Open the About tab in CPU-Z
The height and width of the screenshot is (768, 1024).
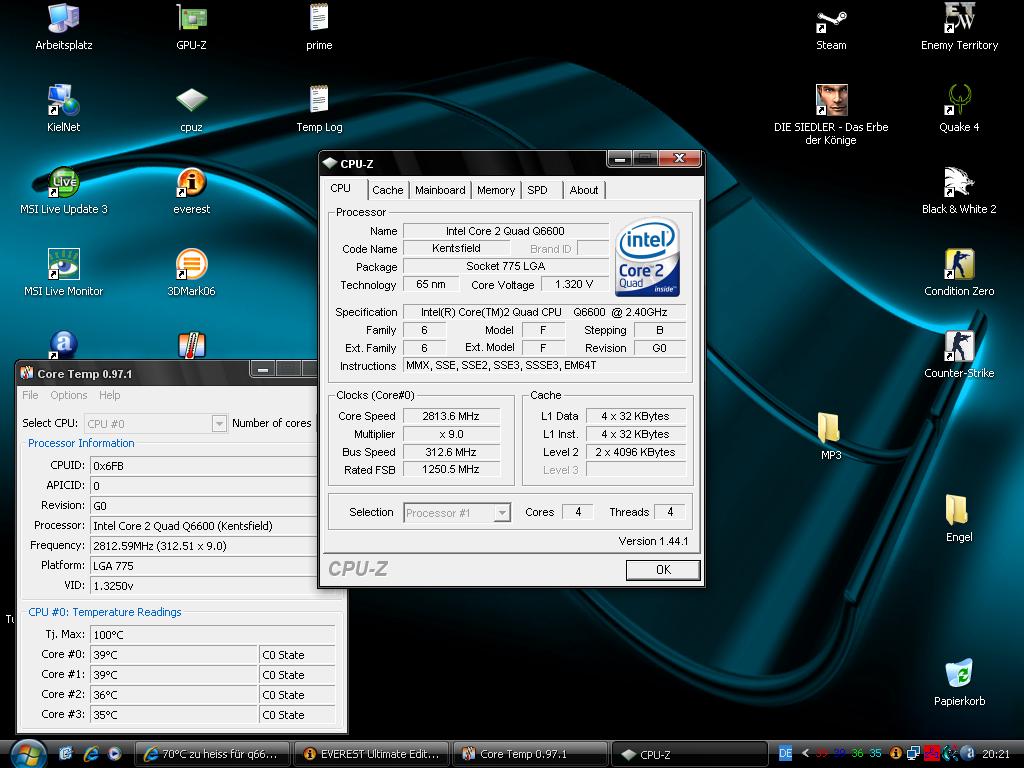click(x=583, y=190)
